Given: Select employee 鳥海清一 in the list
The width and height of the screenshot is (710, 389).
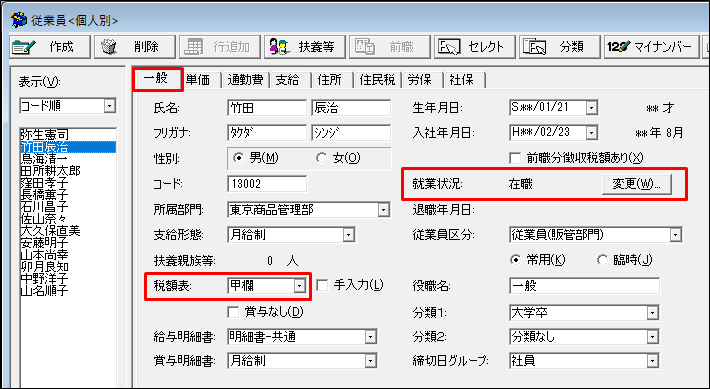Looking at the screenshot, I should 68,158.
